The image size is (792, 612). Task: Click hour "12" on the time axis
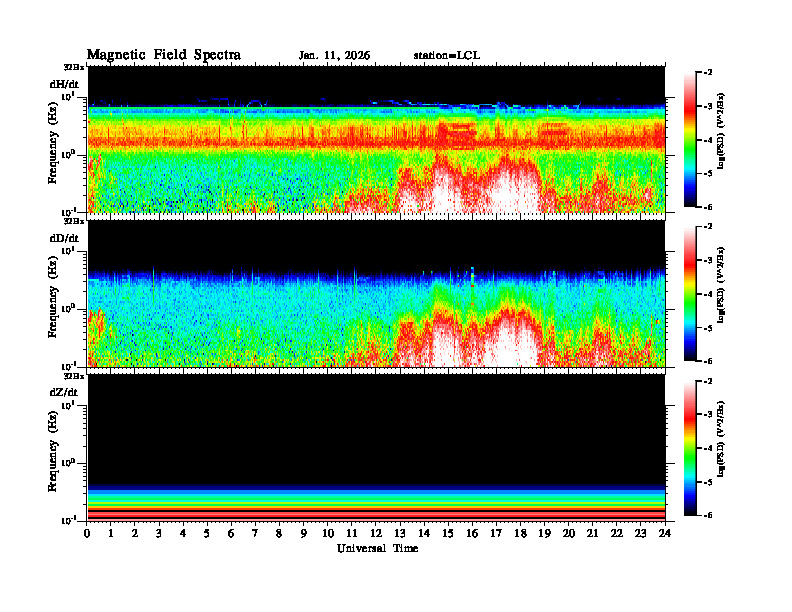(x=376, y=533)
